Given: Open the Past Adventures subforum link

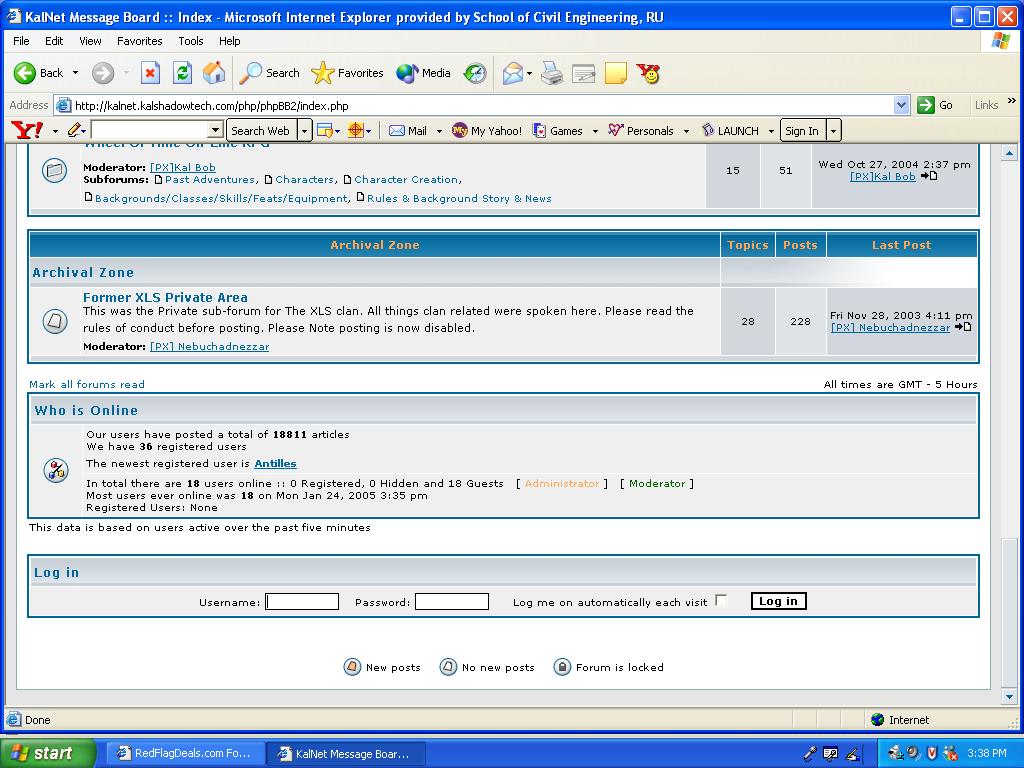Looking at the screenshot, I should [210, 179].
